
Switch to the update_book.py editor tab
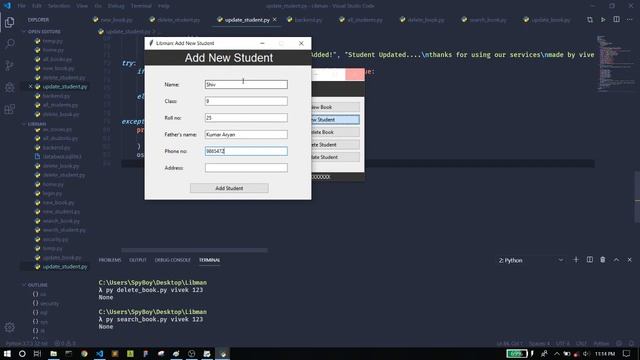547,20
